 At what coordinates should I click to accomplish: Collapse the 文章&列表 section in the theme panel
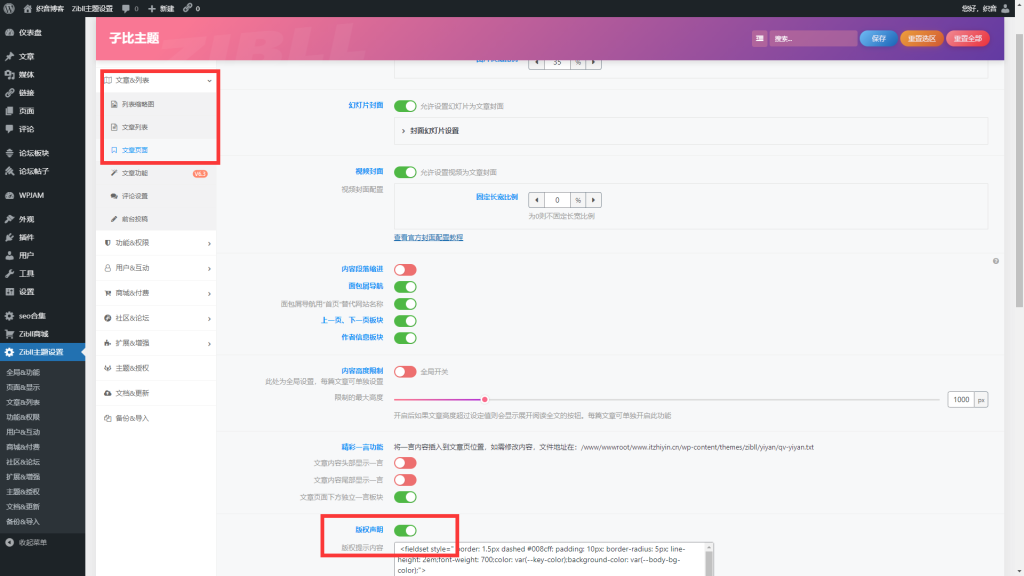pyautogui.click(x=157, y=80)
